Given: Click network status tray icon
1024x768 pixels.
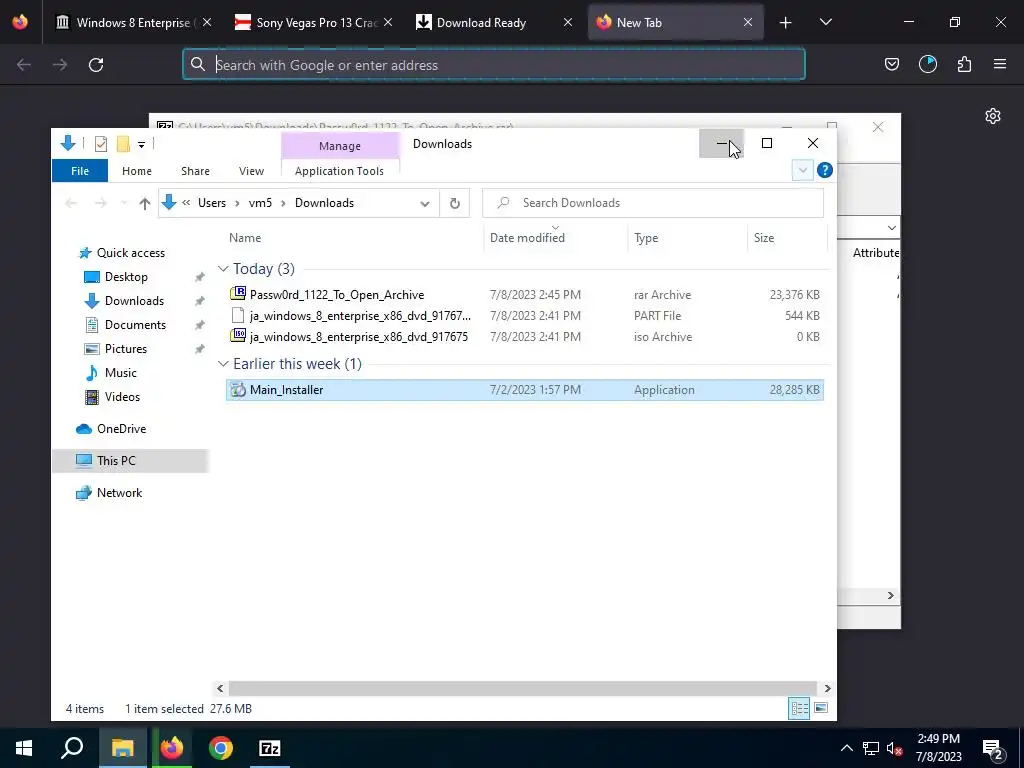Looking at the screenshot, I should tap(871, 749).
